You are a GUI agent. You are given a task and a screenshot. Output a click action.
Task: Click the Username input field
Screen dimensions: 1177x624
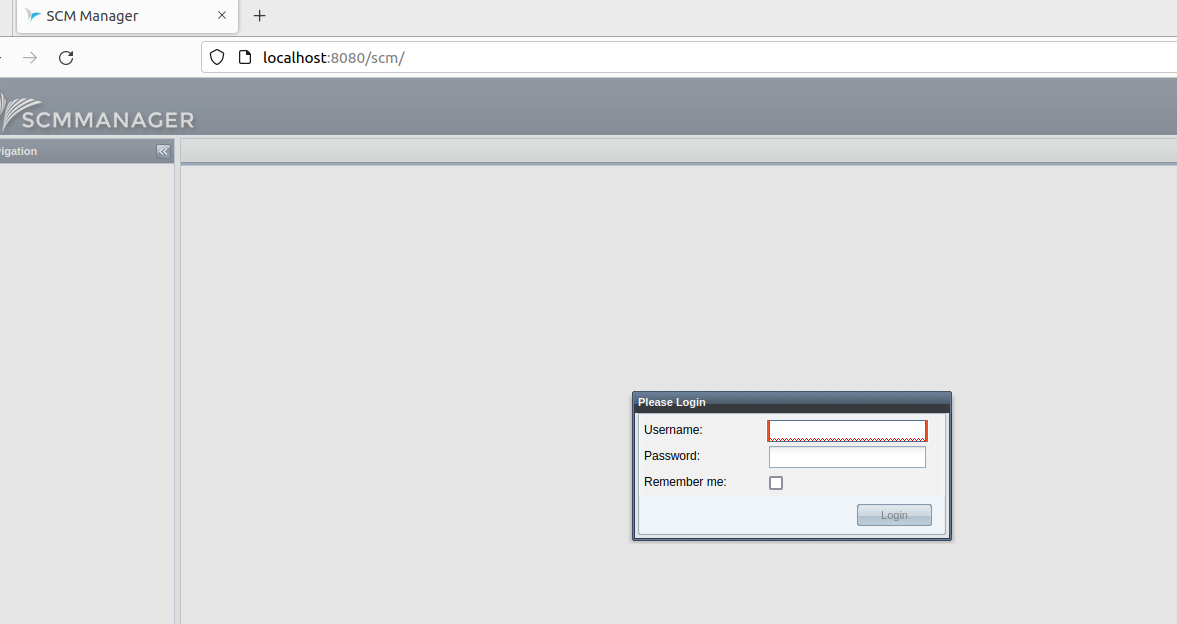[847, 431]
